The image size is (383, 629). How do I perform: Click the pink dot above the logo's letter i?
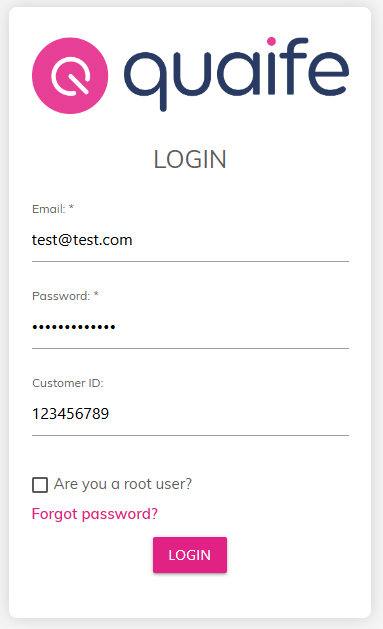(x=271, y=41)
